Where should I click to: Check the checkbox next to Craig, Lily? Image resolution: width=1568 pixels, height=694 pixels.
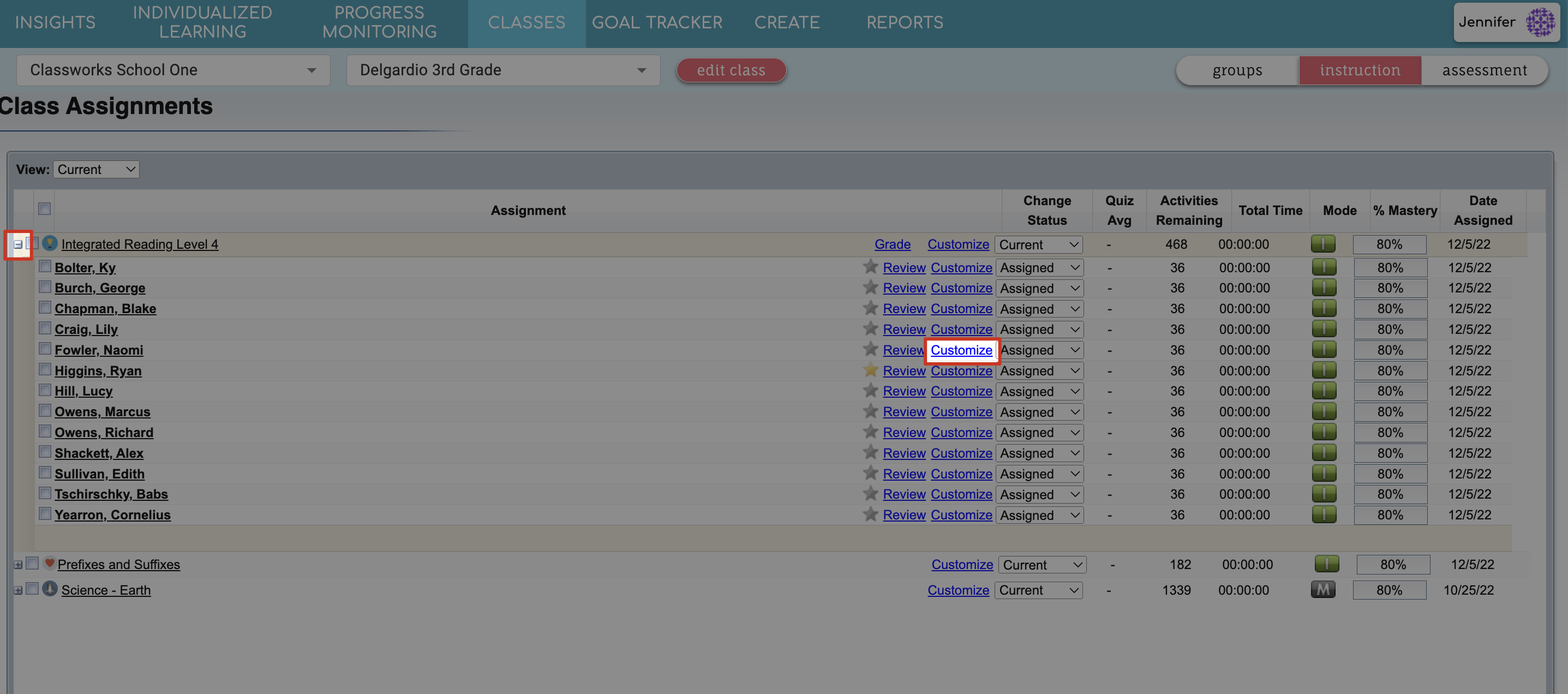click(x=45, y=327)
